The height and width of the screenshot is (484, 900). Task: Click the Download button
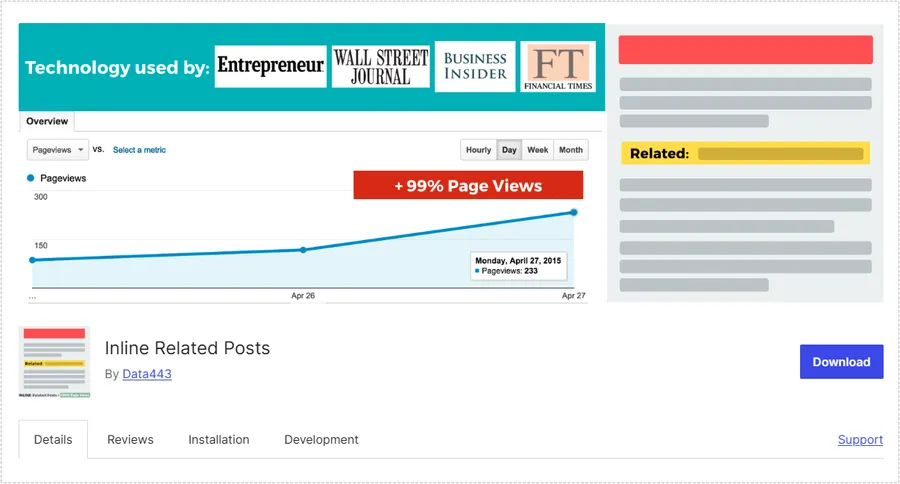tap(841, 362)
